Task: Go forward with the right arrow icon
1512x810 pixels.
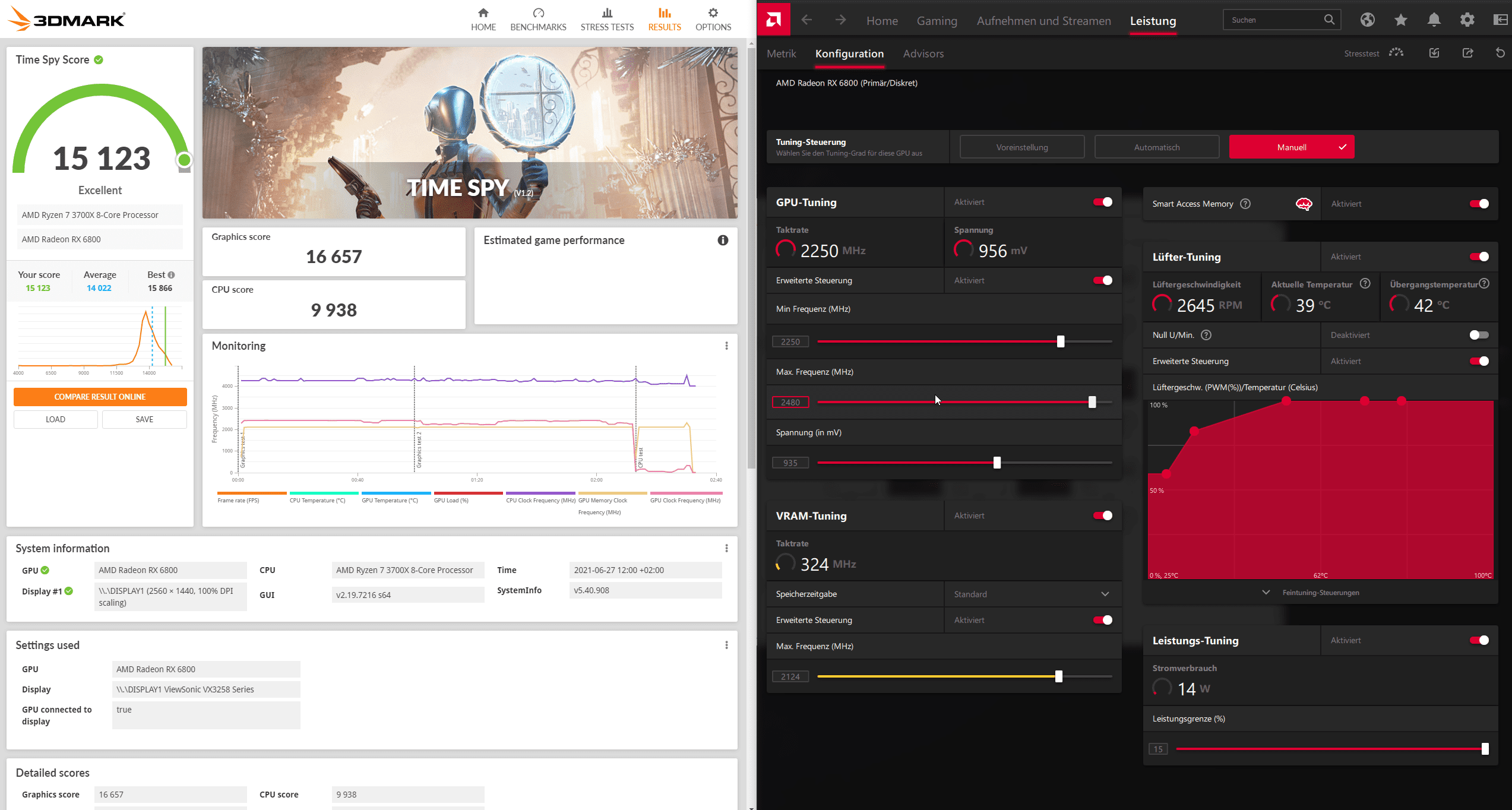Action: pyautogui.click(x=840, y=20)
